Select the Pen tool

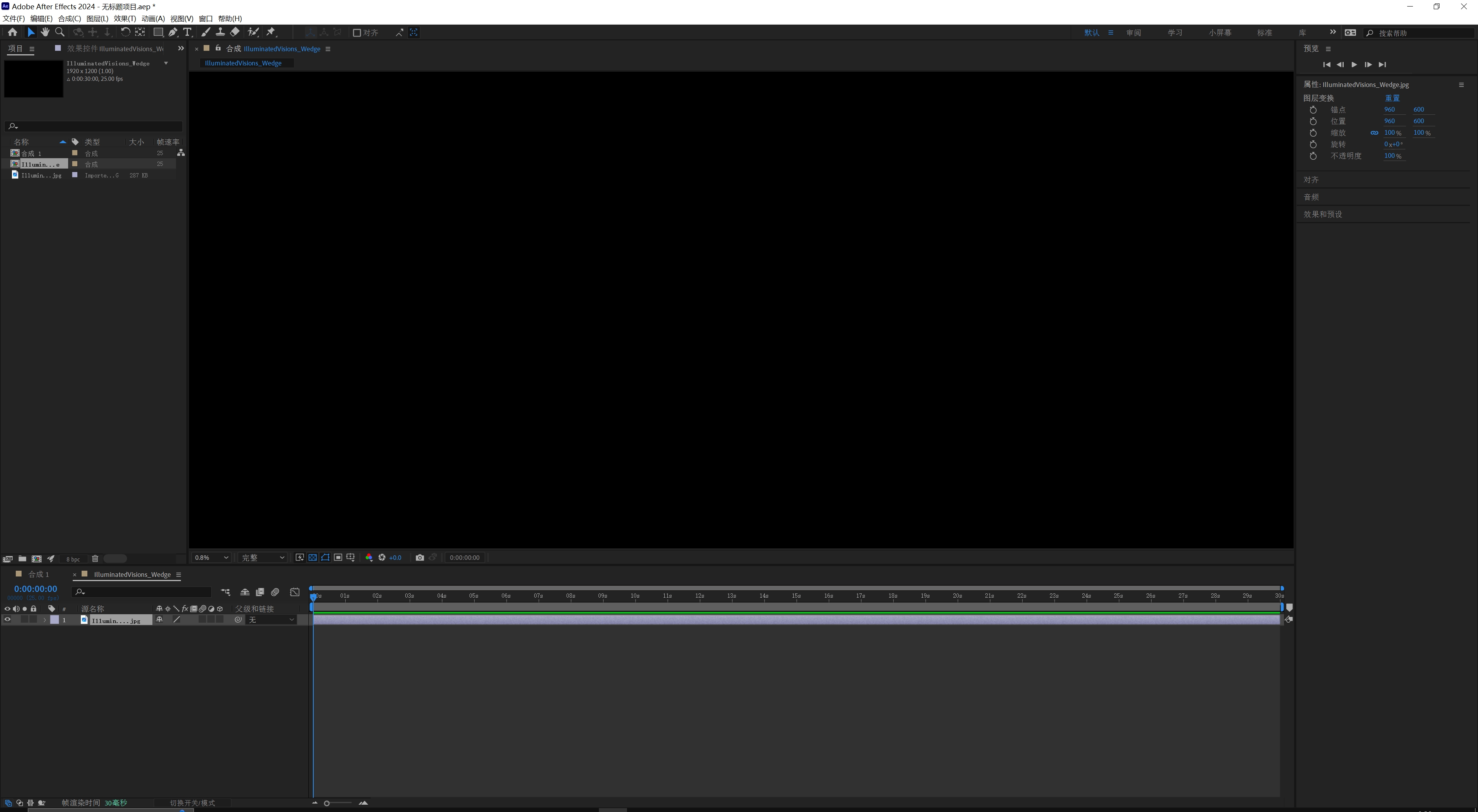point(173,32)
